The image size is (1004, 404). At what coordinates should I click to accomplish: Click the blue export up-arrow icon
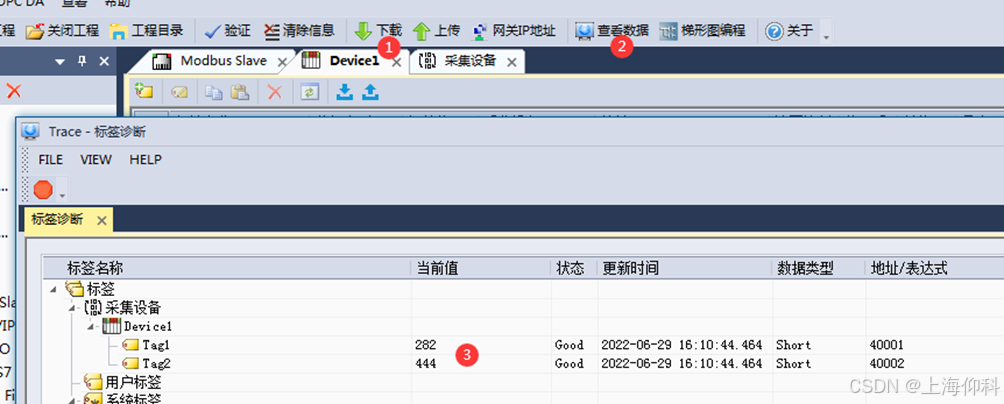pyautogui.click(x=370, y=93)
